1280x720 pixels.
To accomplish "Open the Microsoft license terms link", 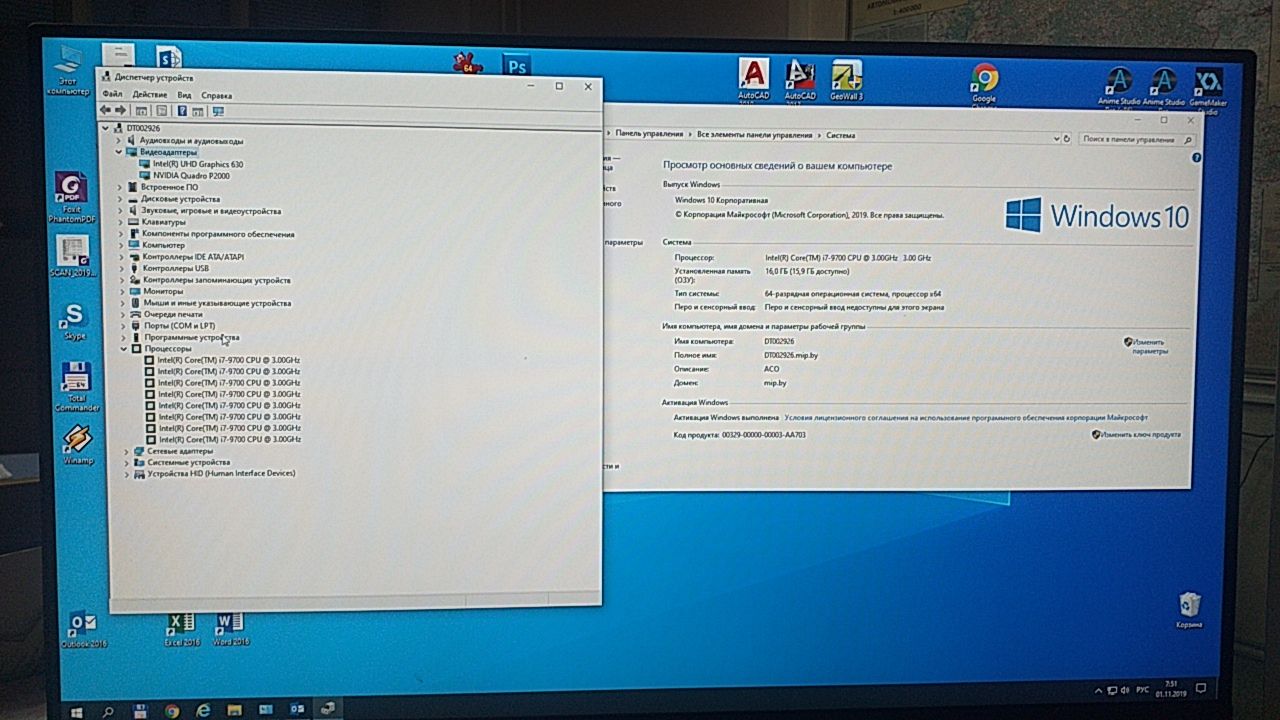I will coord(966,418).
